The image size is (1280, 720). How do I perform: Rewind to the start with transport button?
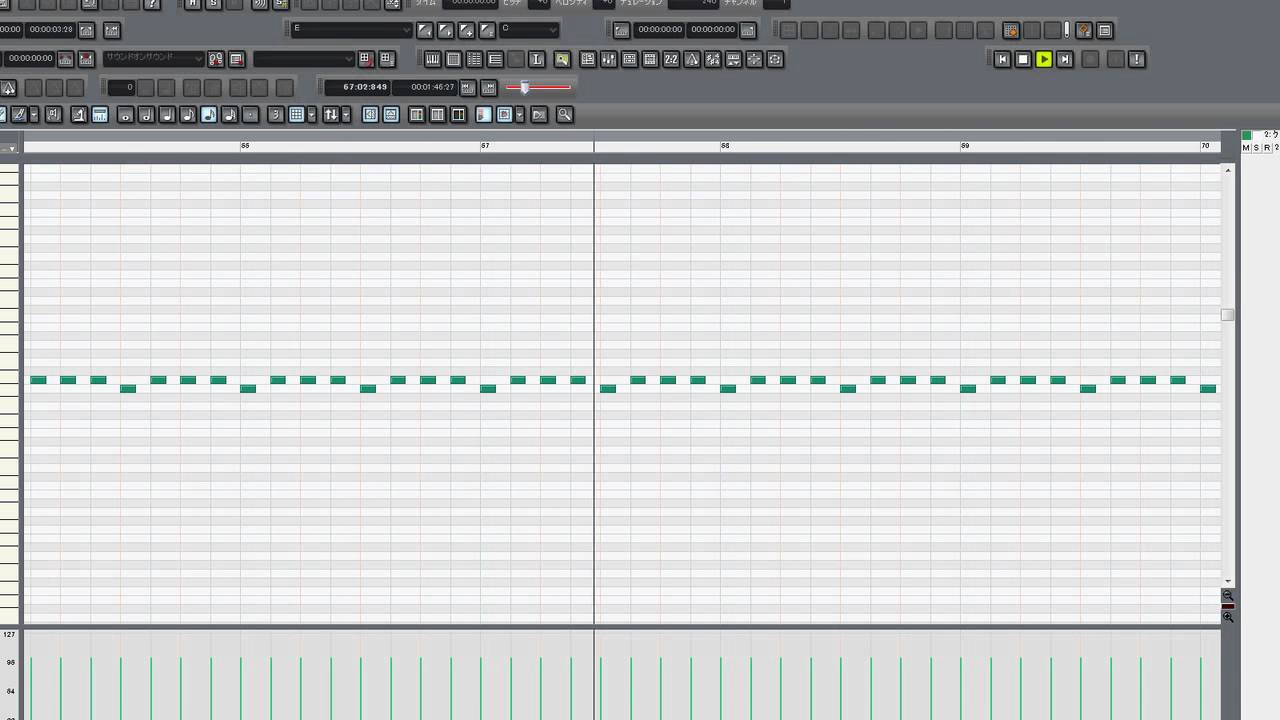(x=1002, y=59)
